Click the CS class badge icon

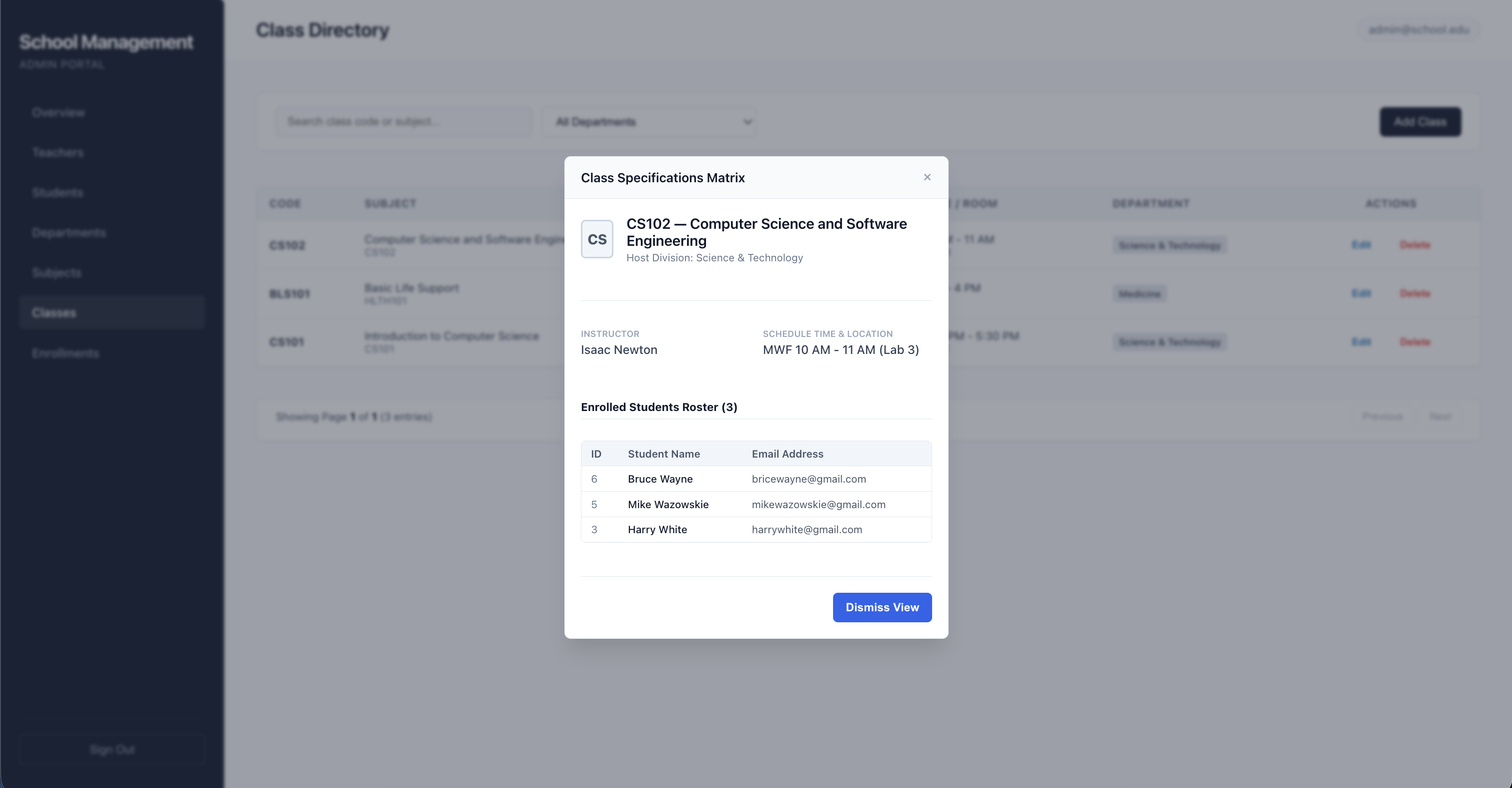[x=597, y=239]
